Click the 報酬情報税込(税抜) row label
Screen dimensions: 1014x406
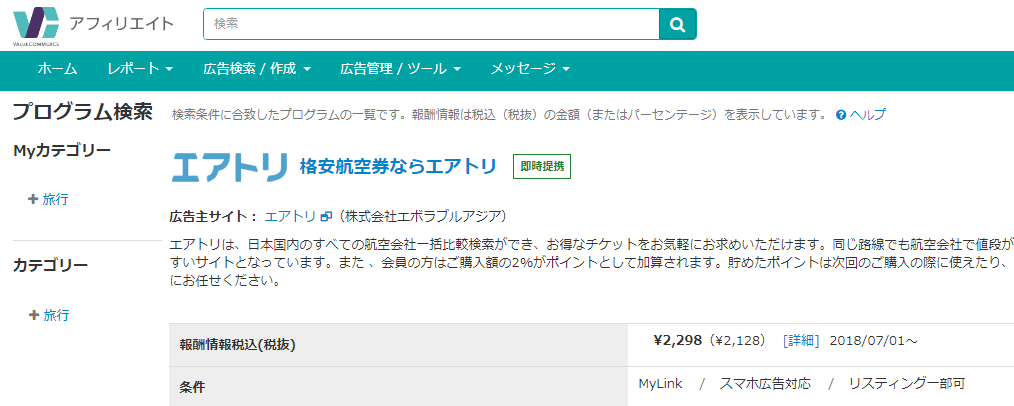pos(237,345)
